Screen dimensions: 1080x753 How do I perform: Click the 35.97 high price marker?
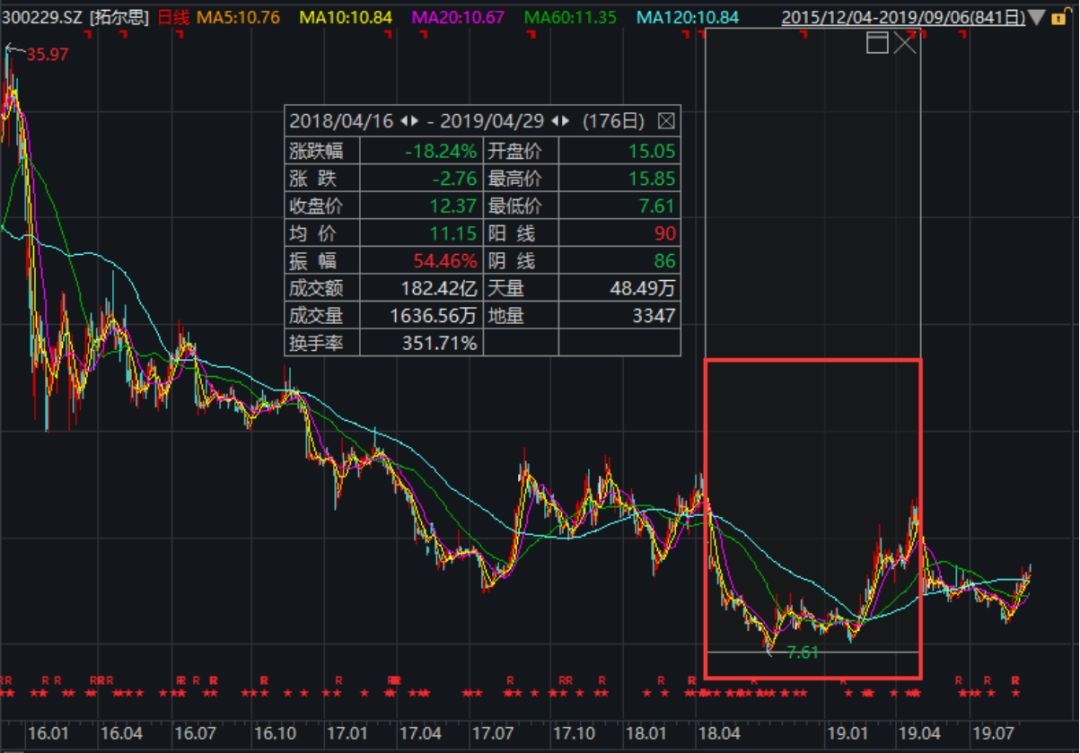(47, 54)
